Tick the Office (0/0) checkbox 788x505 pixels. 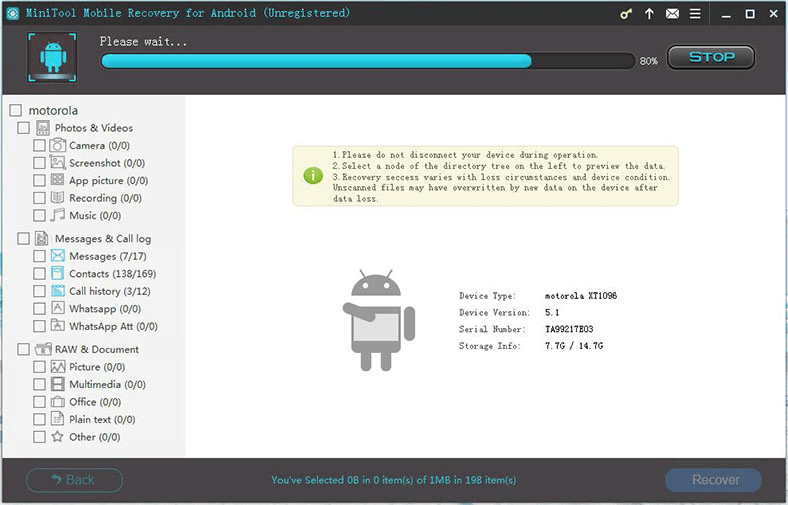(x=39, y=401)
